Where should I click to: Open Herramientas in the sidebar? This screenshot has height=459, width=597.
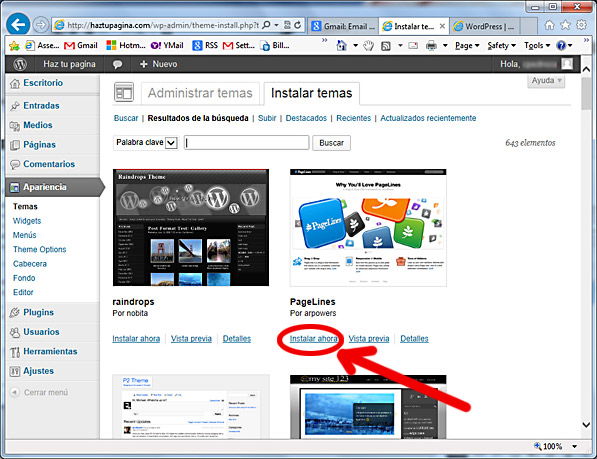click(x=50, y=351)
